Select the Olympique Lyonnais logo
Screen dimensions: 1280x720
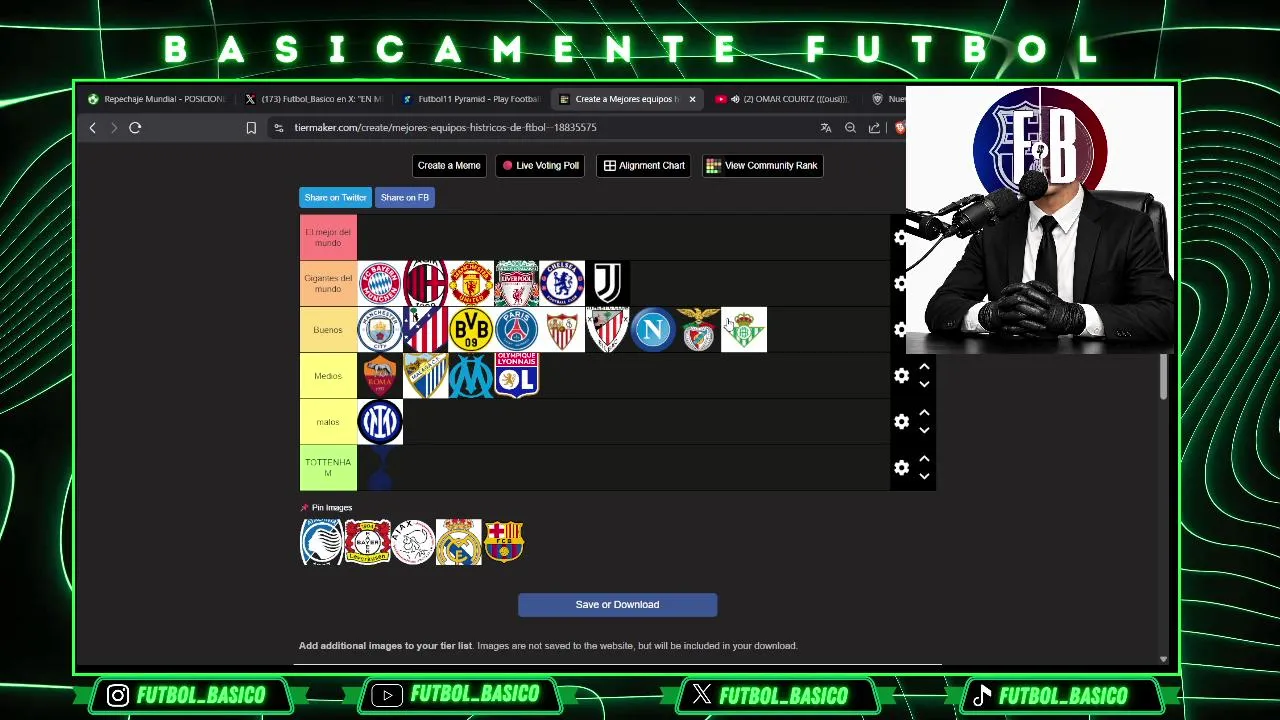(x=517, y=376)
